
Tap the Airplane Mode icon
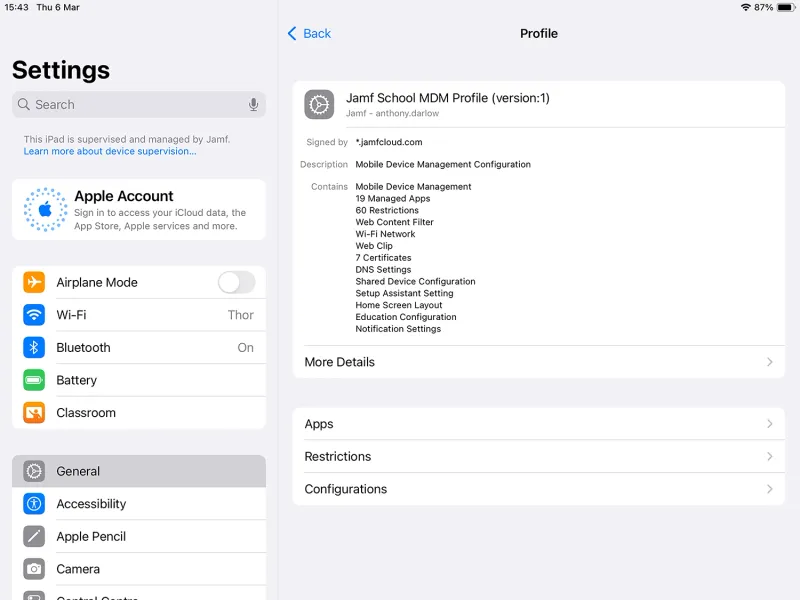(x=34, y=282)
